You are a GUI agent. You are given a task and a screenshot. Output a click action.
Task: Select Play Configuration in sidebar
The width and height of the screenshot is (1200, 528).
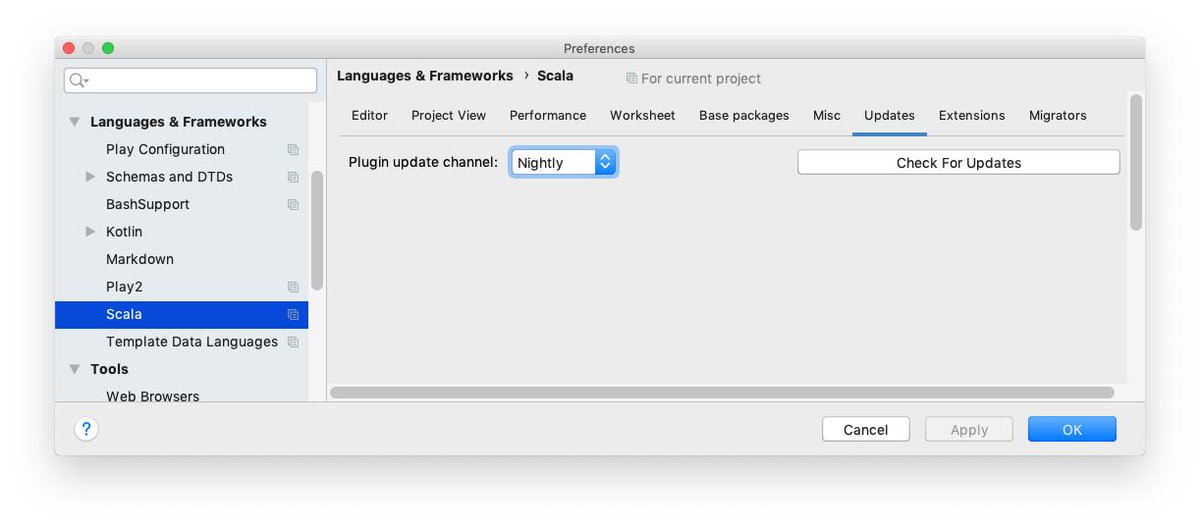pos(165,149)
